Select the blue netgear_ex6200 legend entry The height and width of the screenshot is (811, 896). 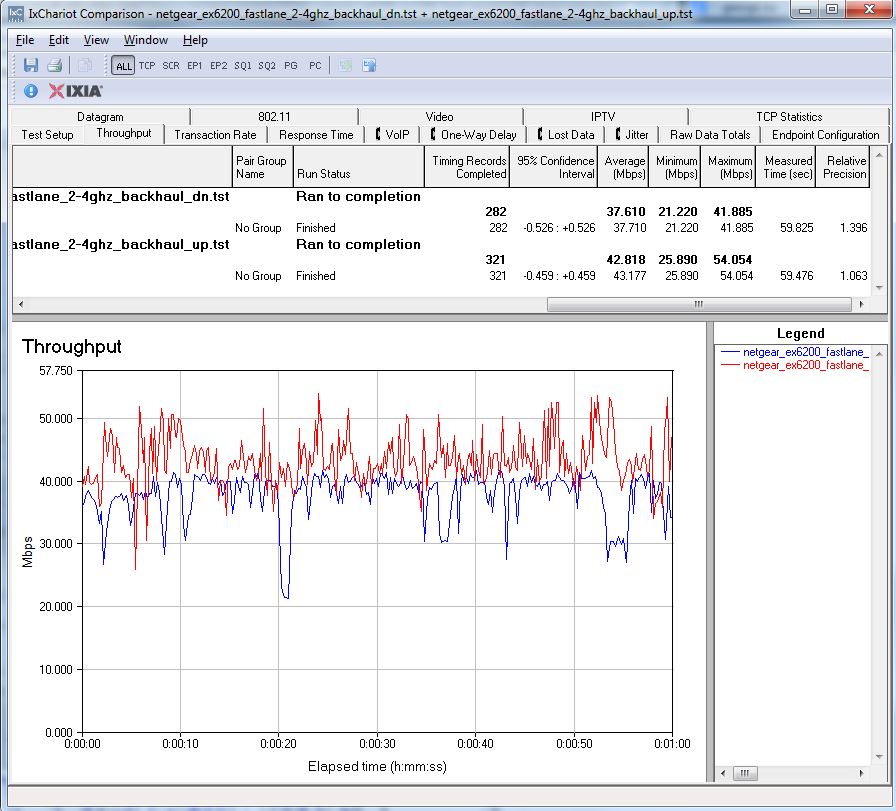pos(795,352)
